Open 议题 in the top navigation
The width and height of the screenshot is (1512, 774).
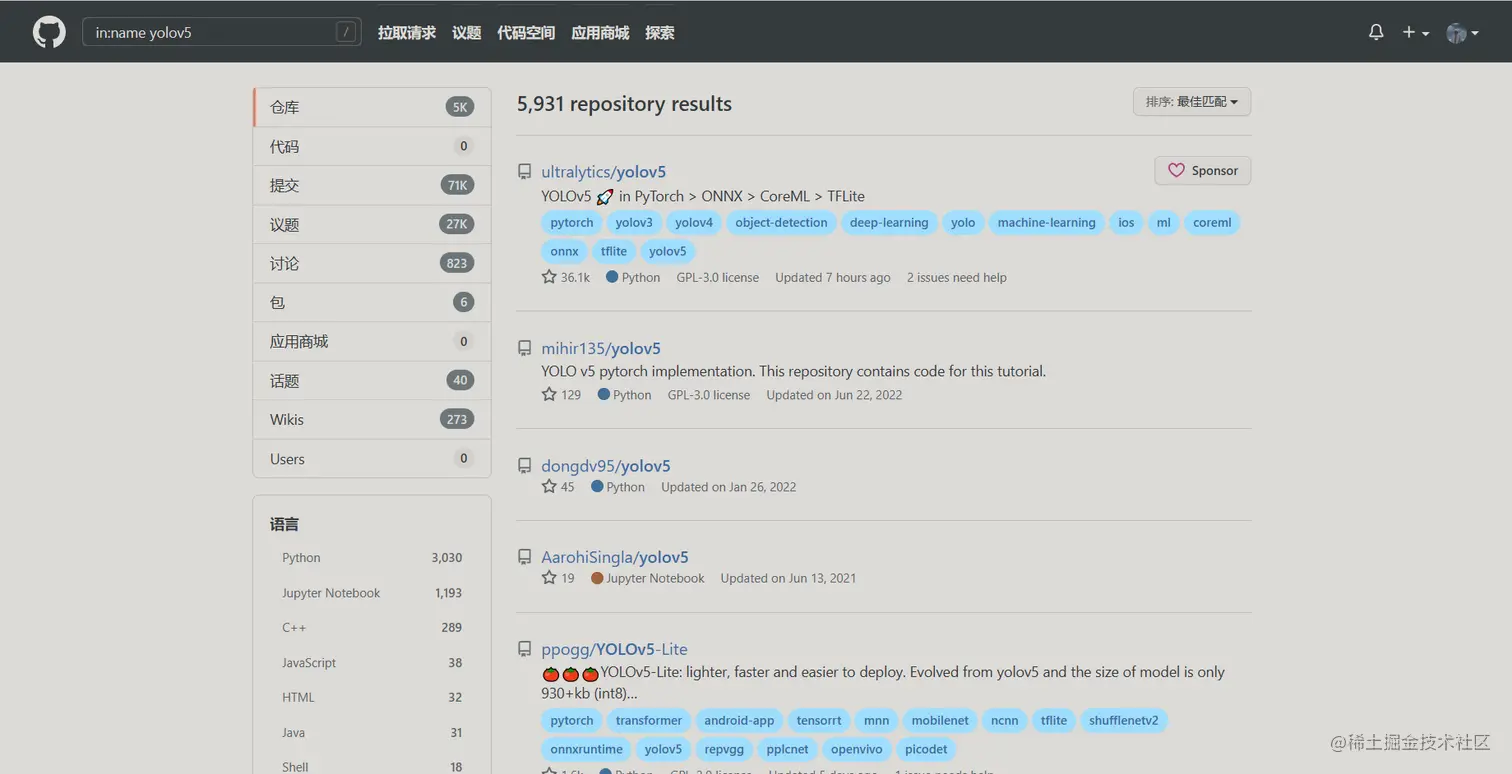pos(467,32)
